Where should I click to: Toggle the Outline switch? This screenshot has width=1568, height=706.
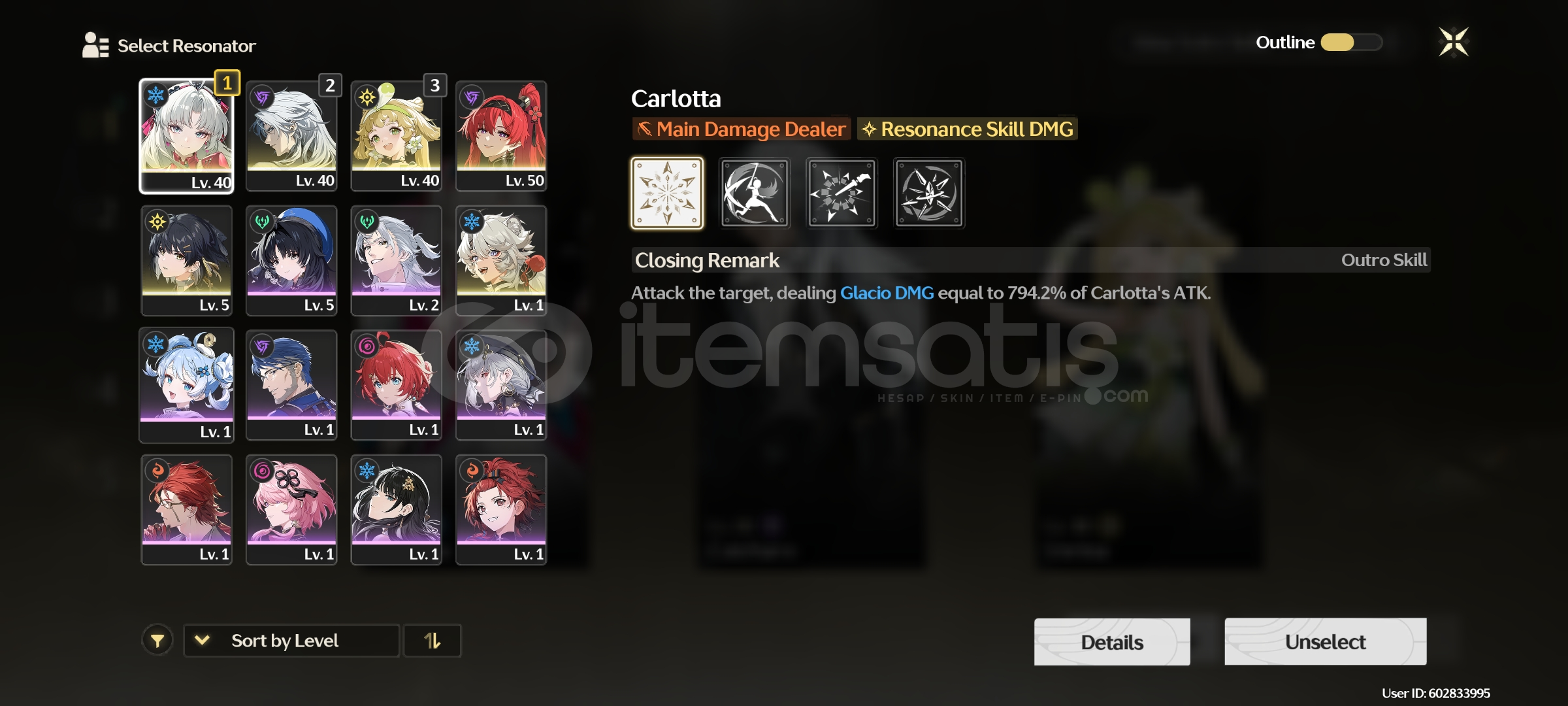coord(1351,42)
